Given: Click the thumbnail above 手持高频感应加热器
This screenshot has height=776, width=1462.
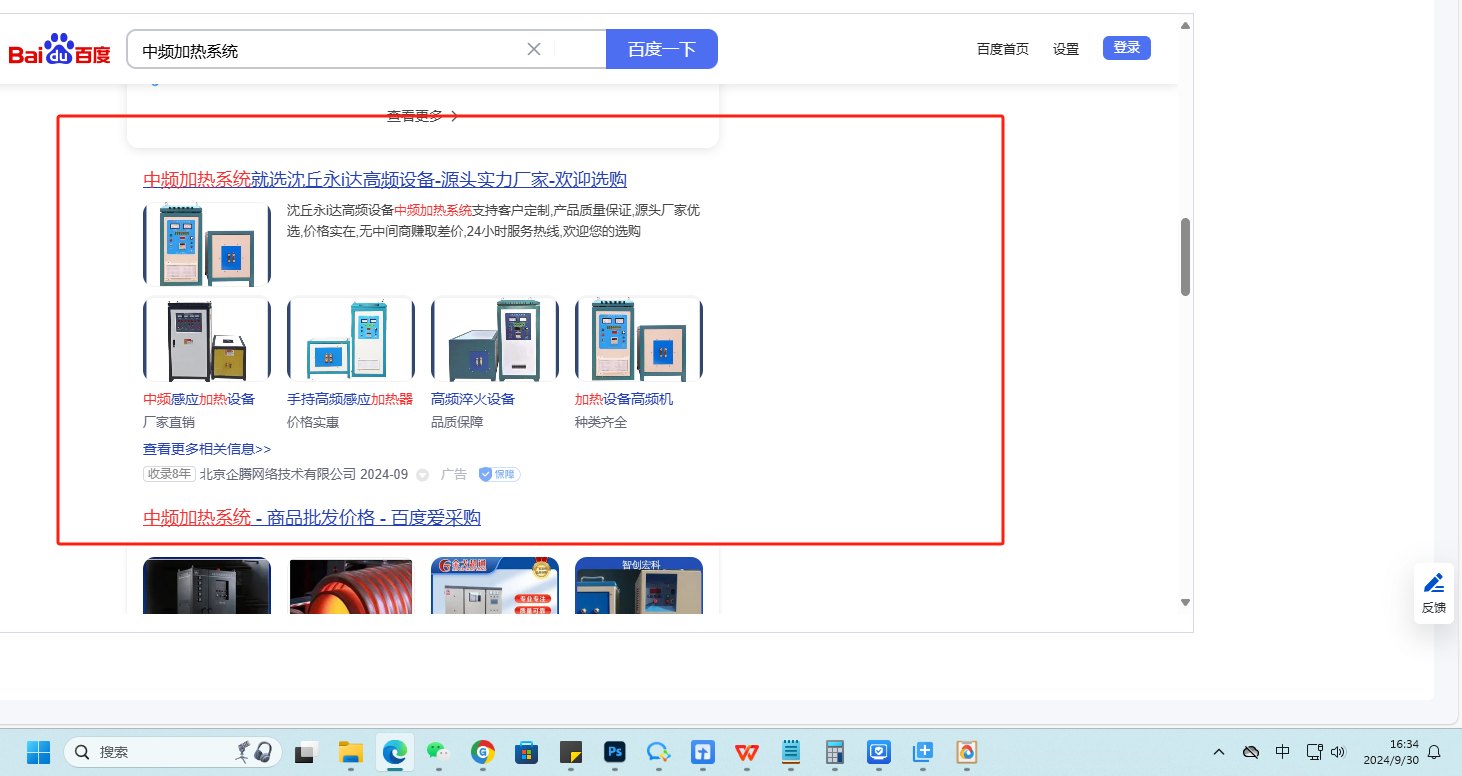Looking at the screenshot, I should pos(351,339).
